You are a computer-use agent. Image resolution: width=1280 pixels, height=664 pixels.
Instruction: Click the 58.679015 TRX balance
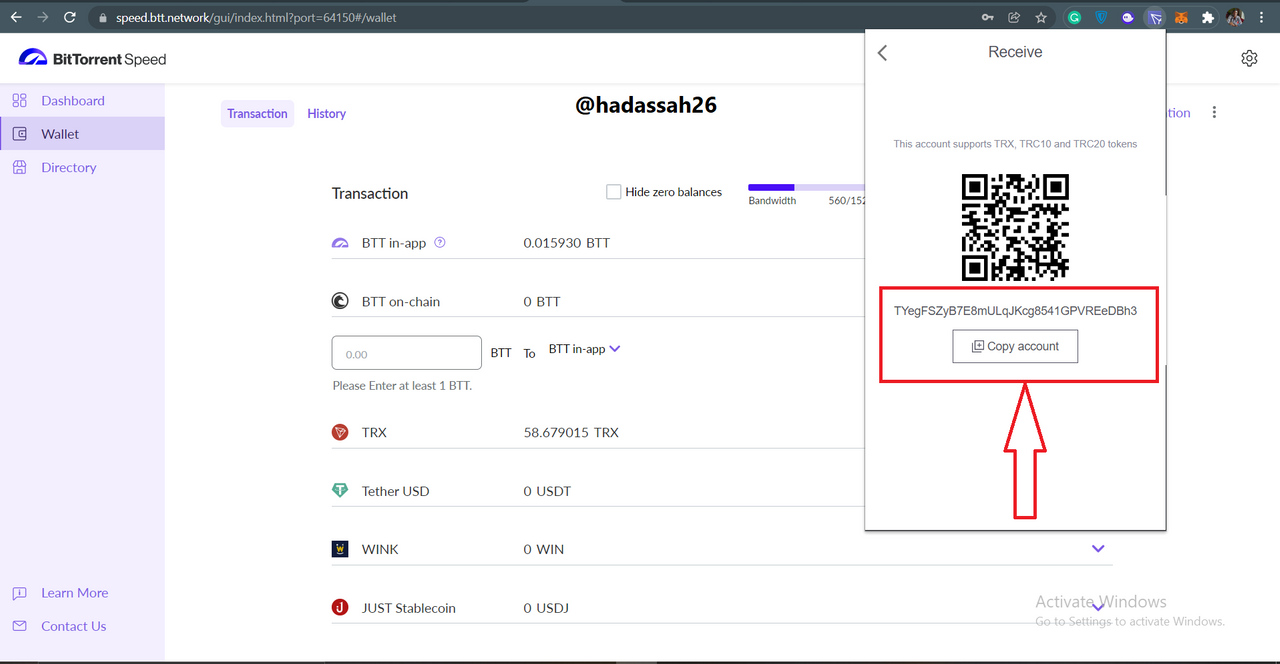pyautogui.click(x=571, y=432)
